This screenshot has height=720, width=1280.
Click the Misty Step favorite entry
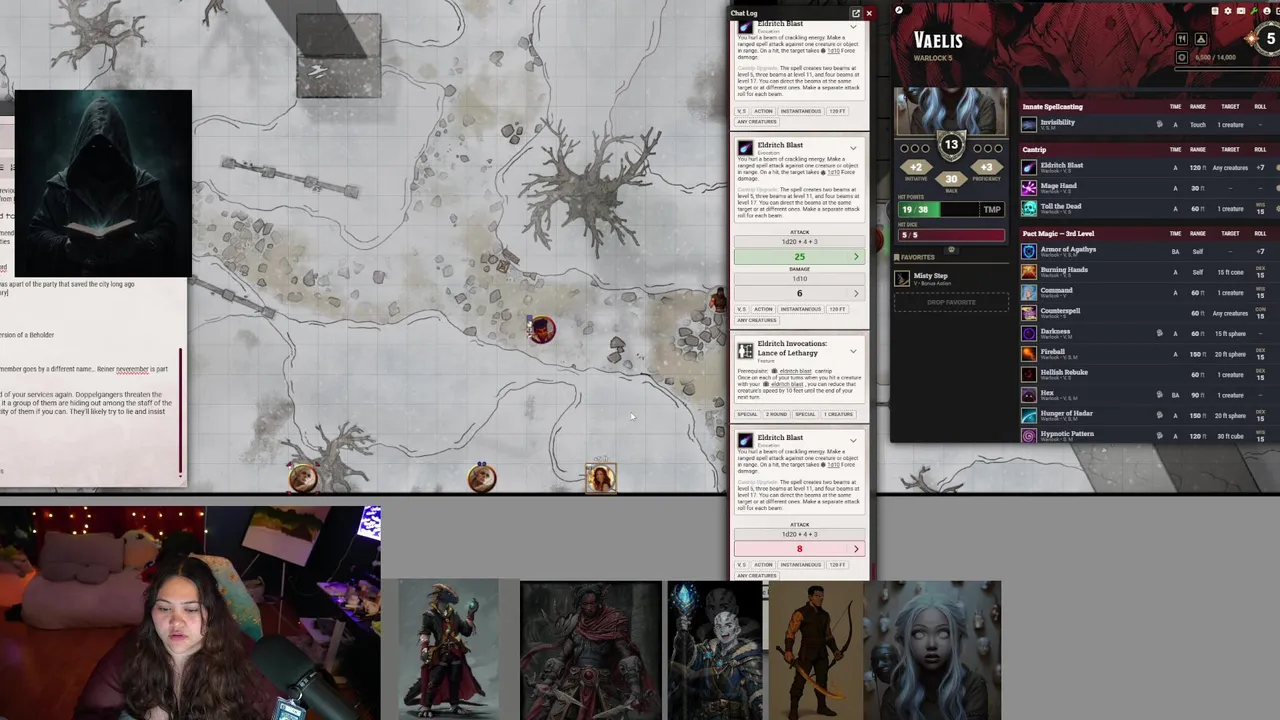coord(951,279)
